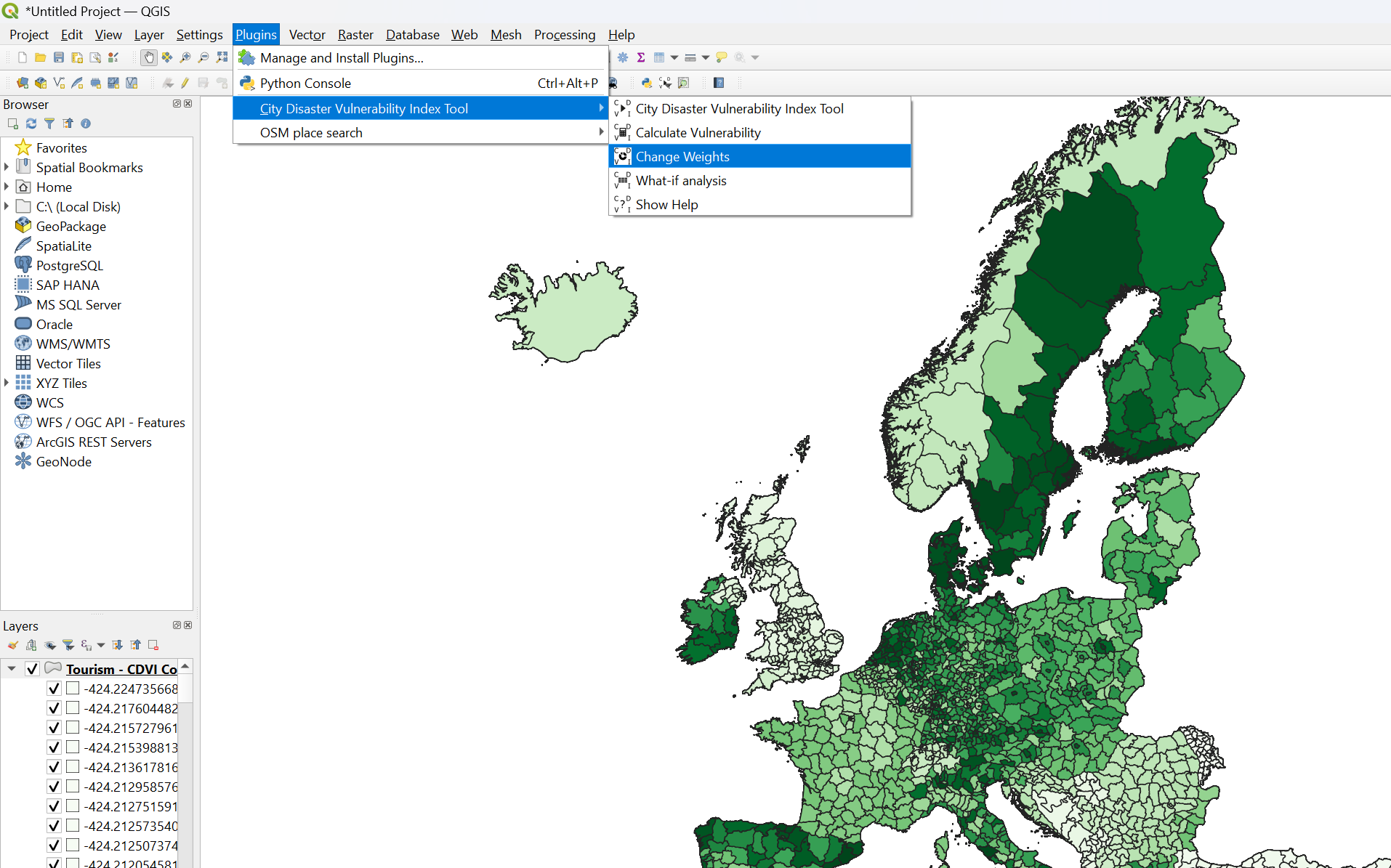Choose Change Weights from the submenu
1391x868 pixels.
[x=760, y=156]
